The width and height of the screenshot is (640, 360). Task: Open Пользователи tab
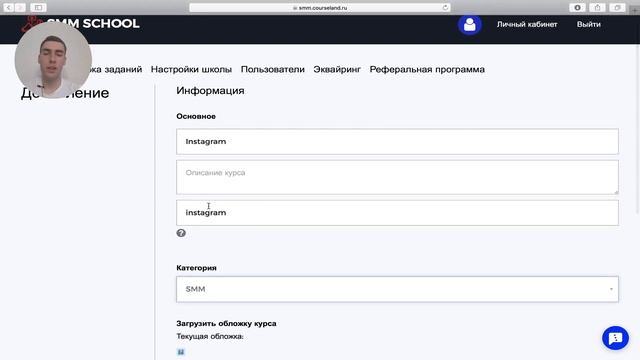tap(273, 69)
